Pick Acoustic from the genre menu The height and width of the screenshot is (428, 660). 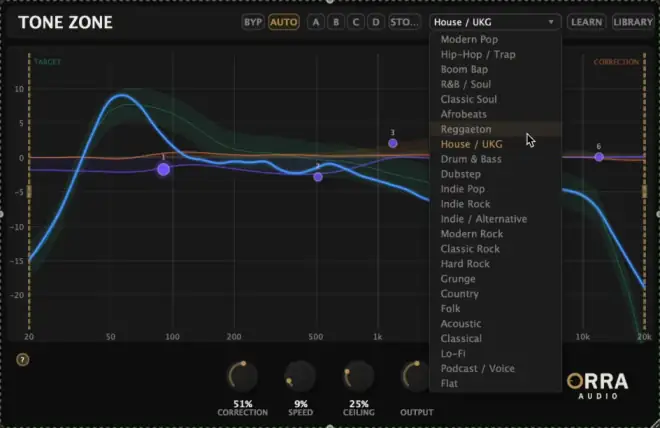[495, 323]
